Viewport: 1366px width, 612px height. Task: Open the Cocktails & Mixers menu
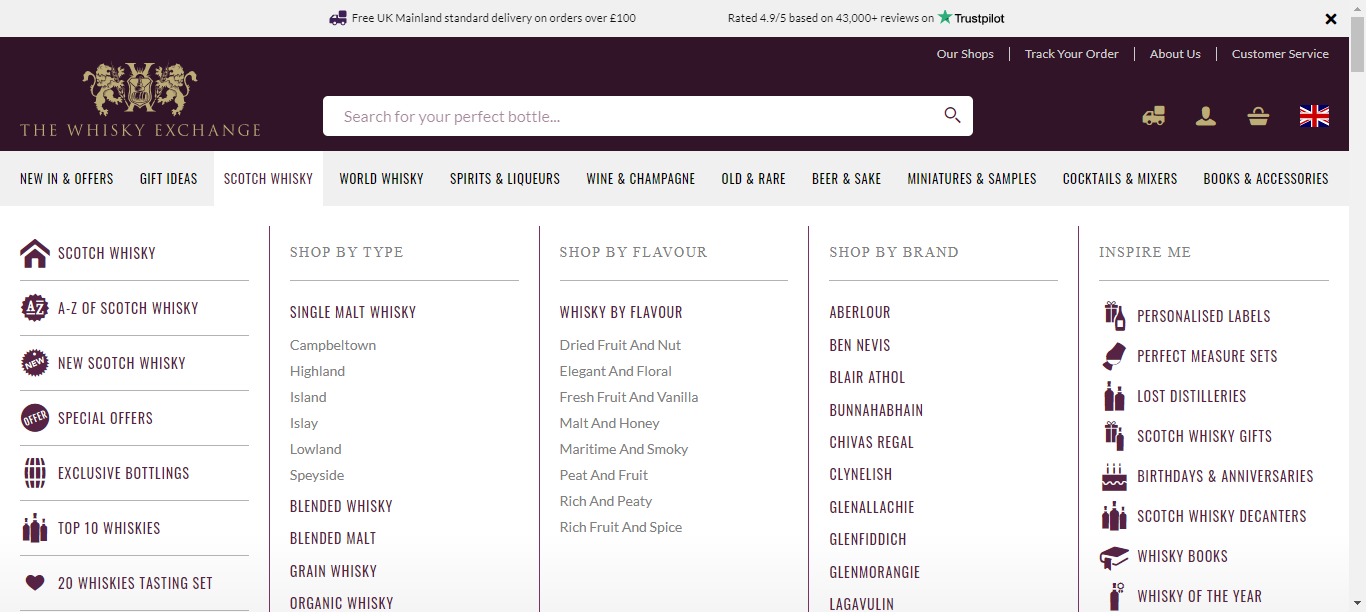click(1120, 179)
